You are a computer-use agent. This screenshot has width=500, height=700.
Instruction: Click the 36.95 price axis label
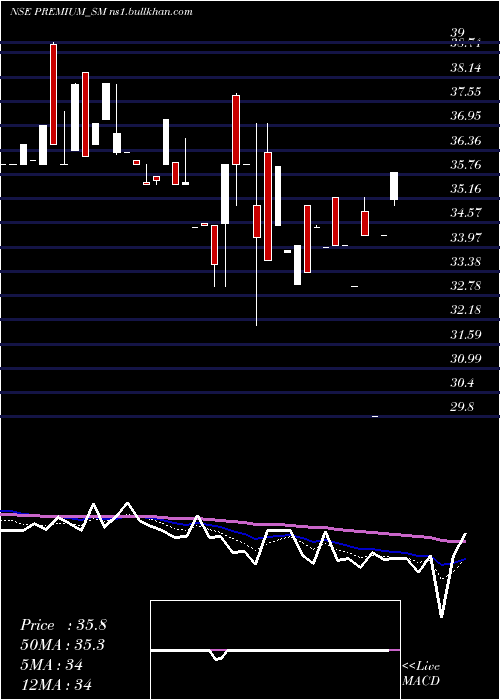pos(466,116)
